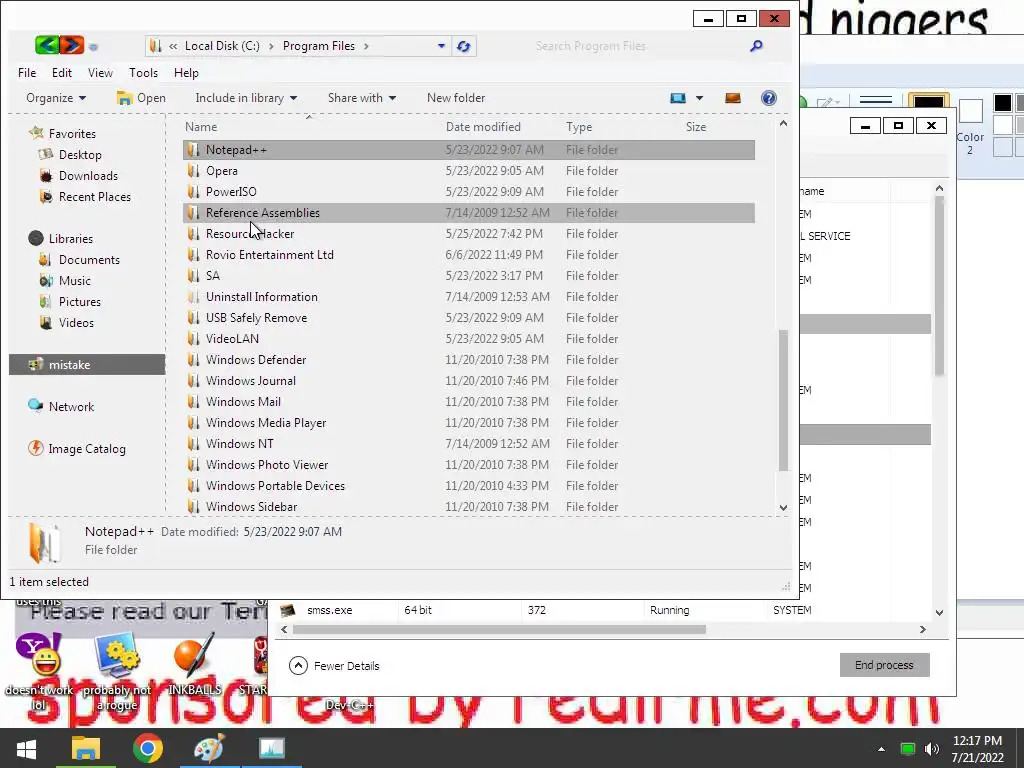Select Pictures under Libraries
This screenshot has width=1024, height=768.
click(71, 301)
